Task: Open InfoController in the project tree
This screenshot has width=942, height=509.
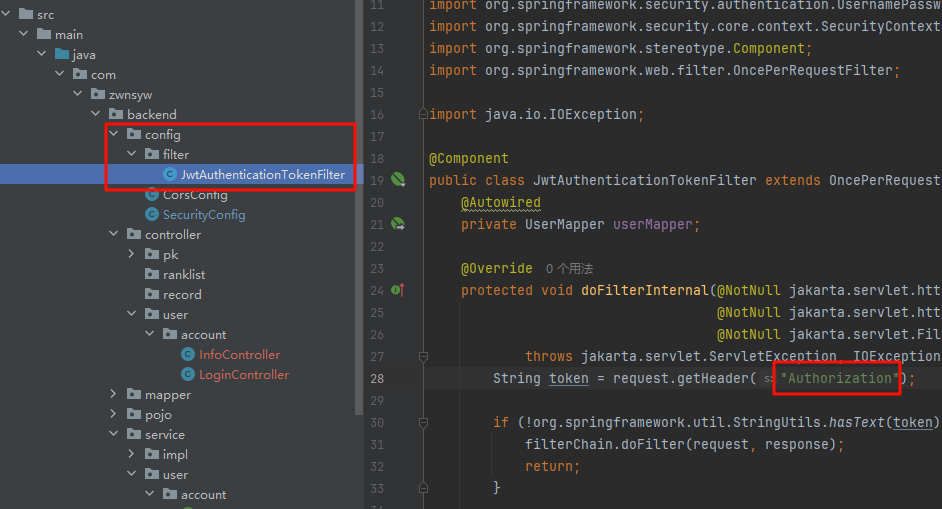Action: [x=240, y=354]
